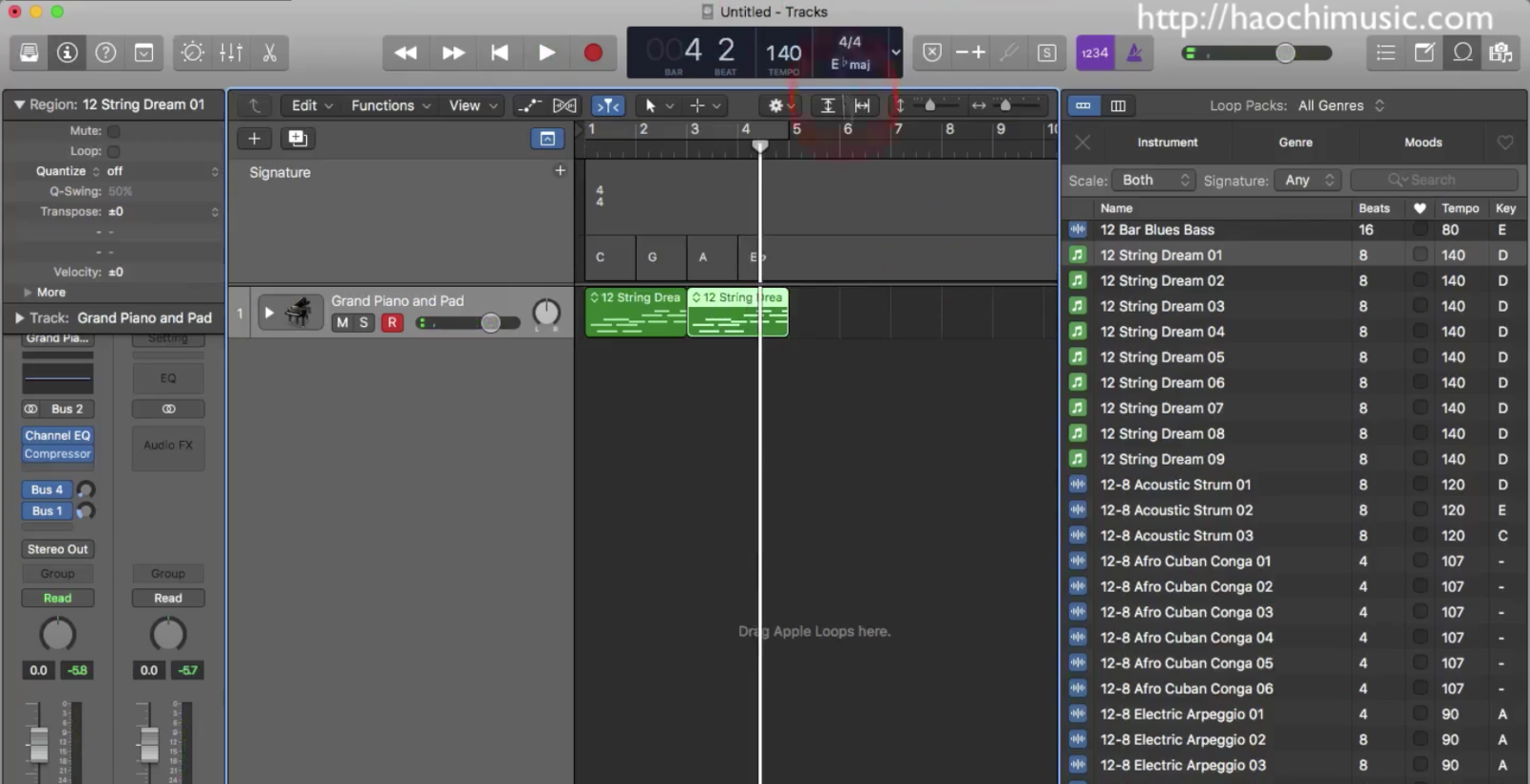Toggle the Flex view button
The width and height of the screenshot is (1530, 784).
click(565, 105)
